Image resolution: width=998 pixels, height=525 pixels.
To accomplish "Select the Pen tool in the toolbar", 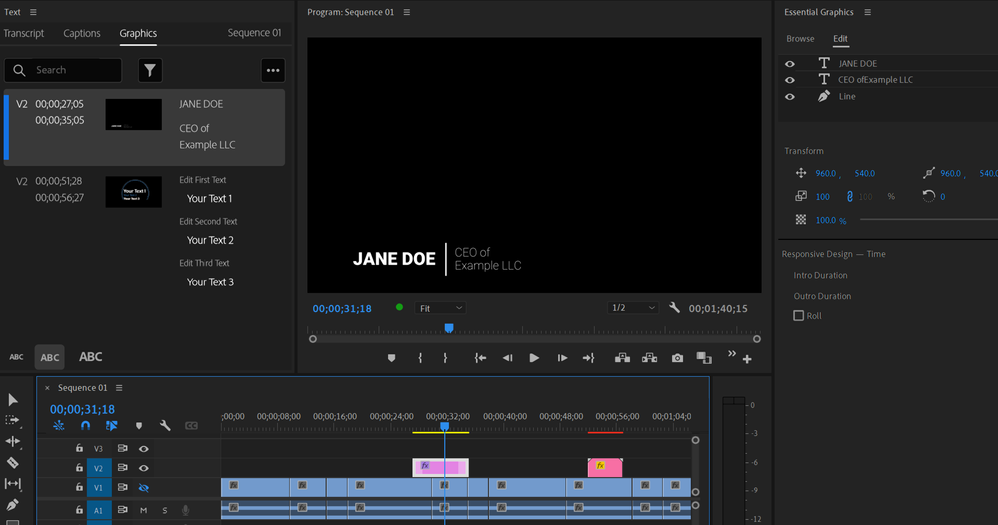I will 13,505.
